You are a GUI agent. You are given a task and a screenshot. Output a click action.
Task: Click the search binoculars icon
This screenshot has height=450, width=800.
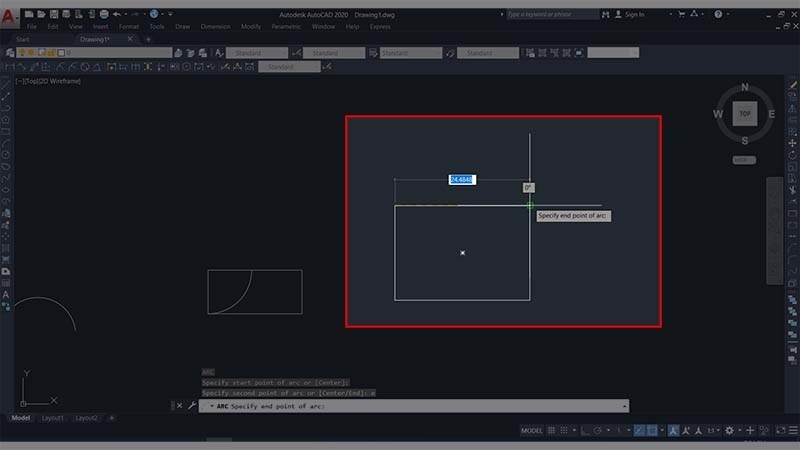coord(605,14)
